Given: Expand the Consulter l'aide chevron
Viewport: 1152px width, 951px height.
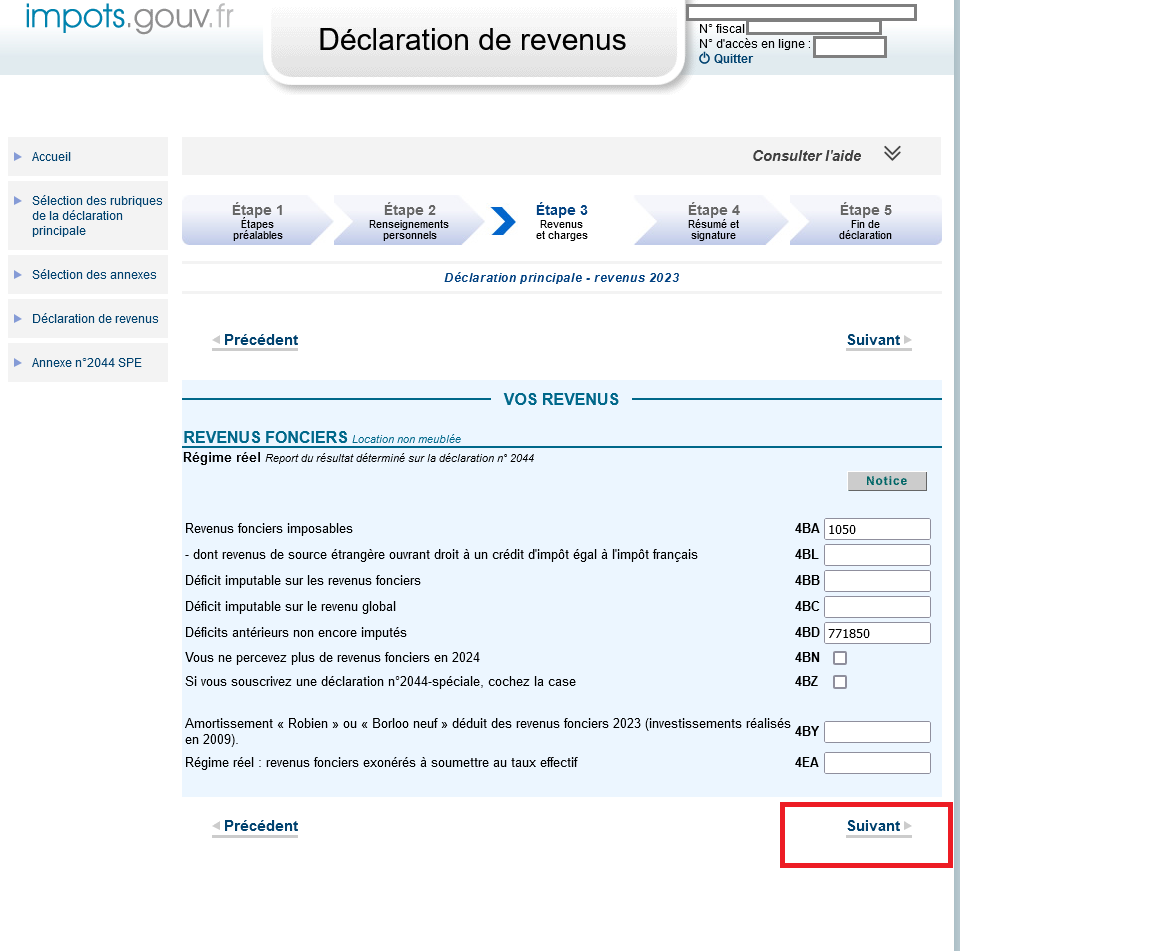Looking at the screenshot, I should tap(892, 154).
